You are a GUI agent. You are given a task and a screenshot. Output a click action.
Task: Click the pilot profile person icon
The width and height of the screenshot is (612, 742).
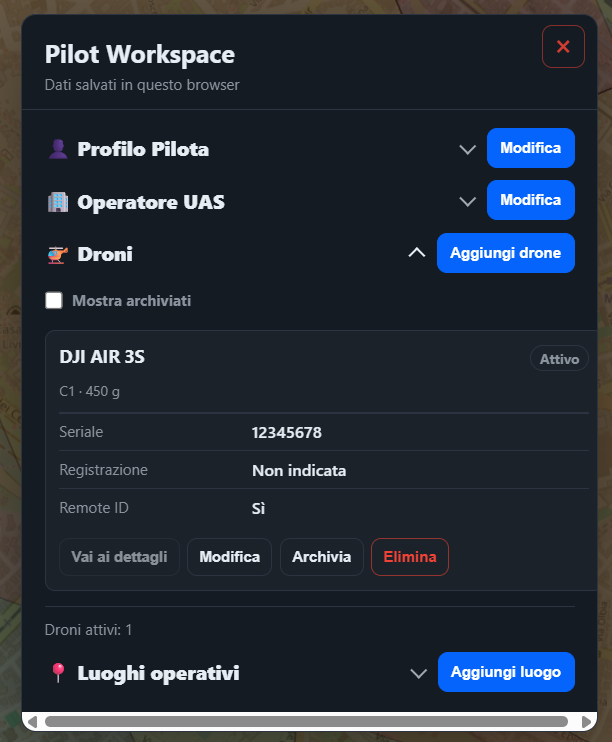pos(58,149)
